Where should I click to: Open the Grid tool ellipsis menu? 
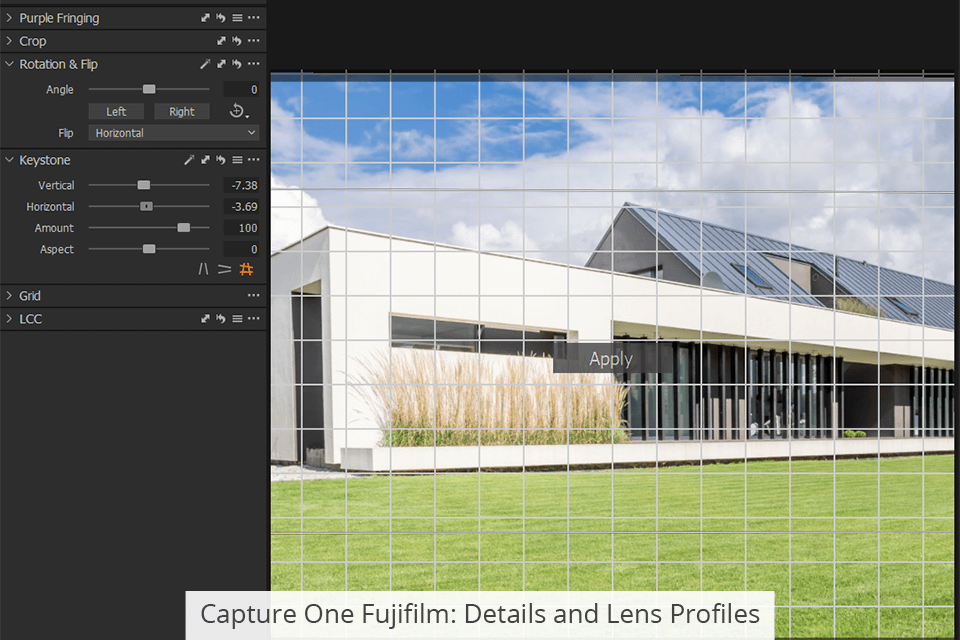(253, 295)
